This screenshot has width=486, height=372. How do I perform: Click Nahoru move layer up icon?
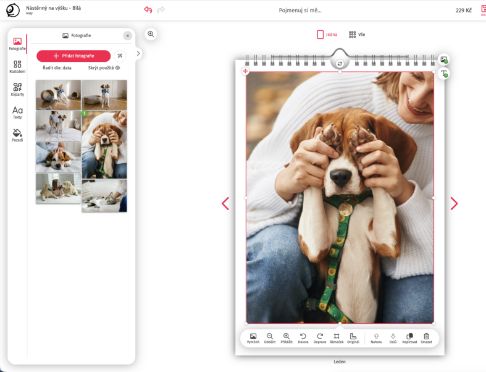coord(376,338)
